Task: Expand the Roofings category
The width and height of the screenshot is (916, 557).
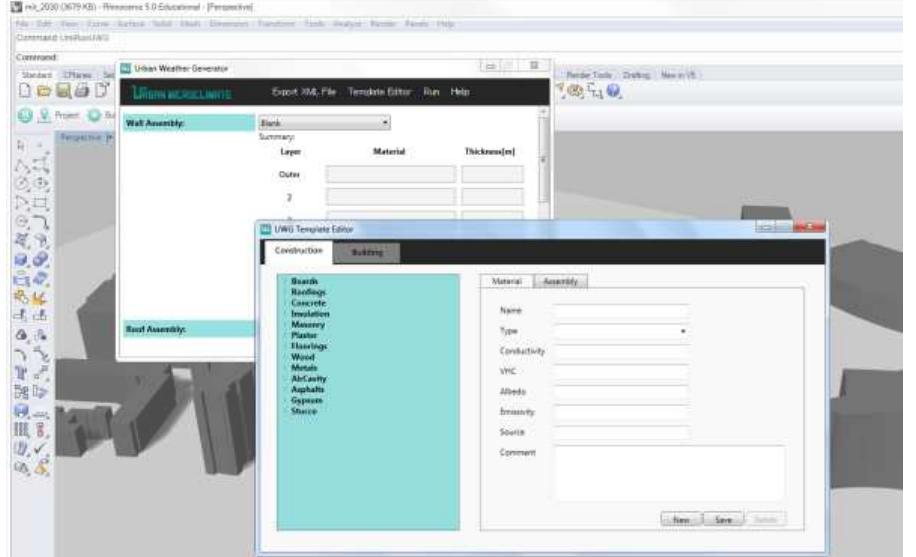Action: [x=308, y=292]
